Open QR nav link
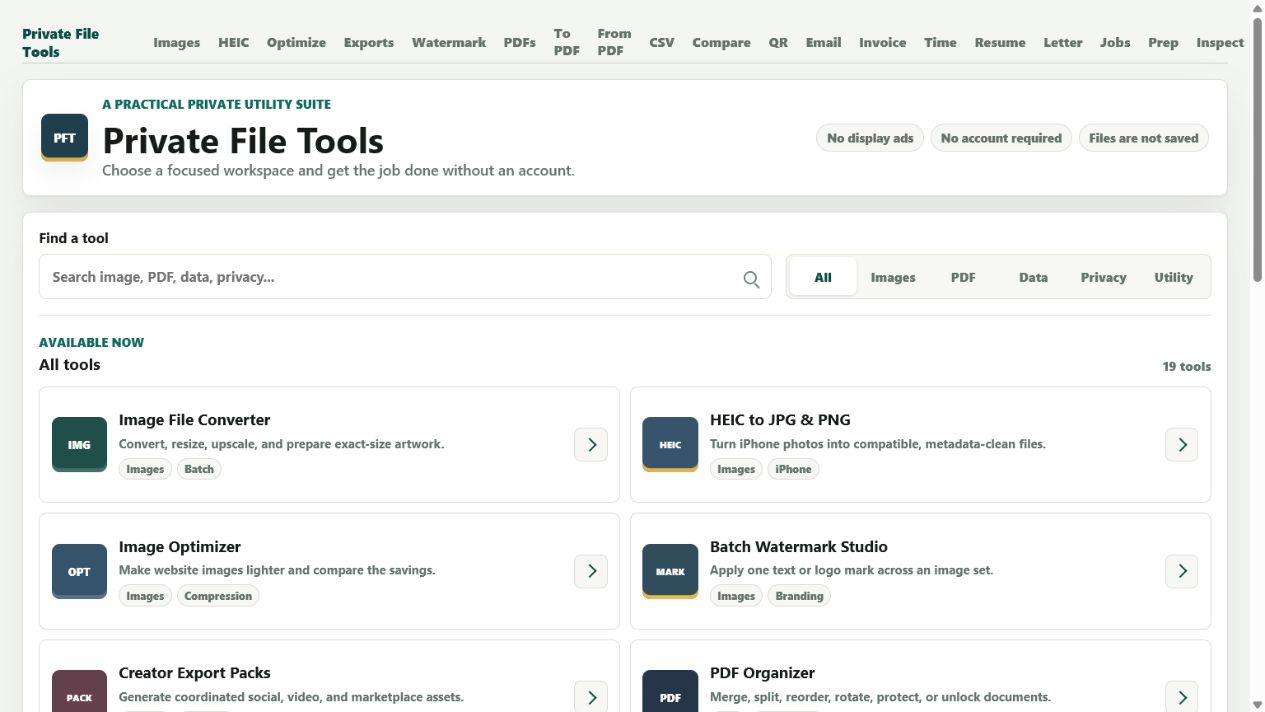This screenshot has width=1265, height=712. [x=778, y=42]
